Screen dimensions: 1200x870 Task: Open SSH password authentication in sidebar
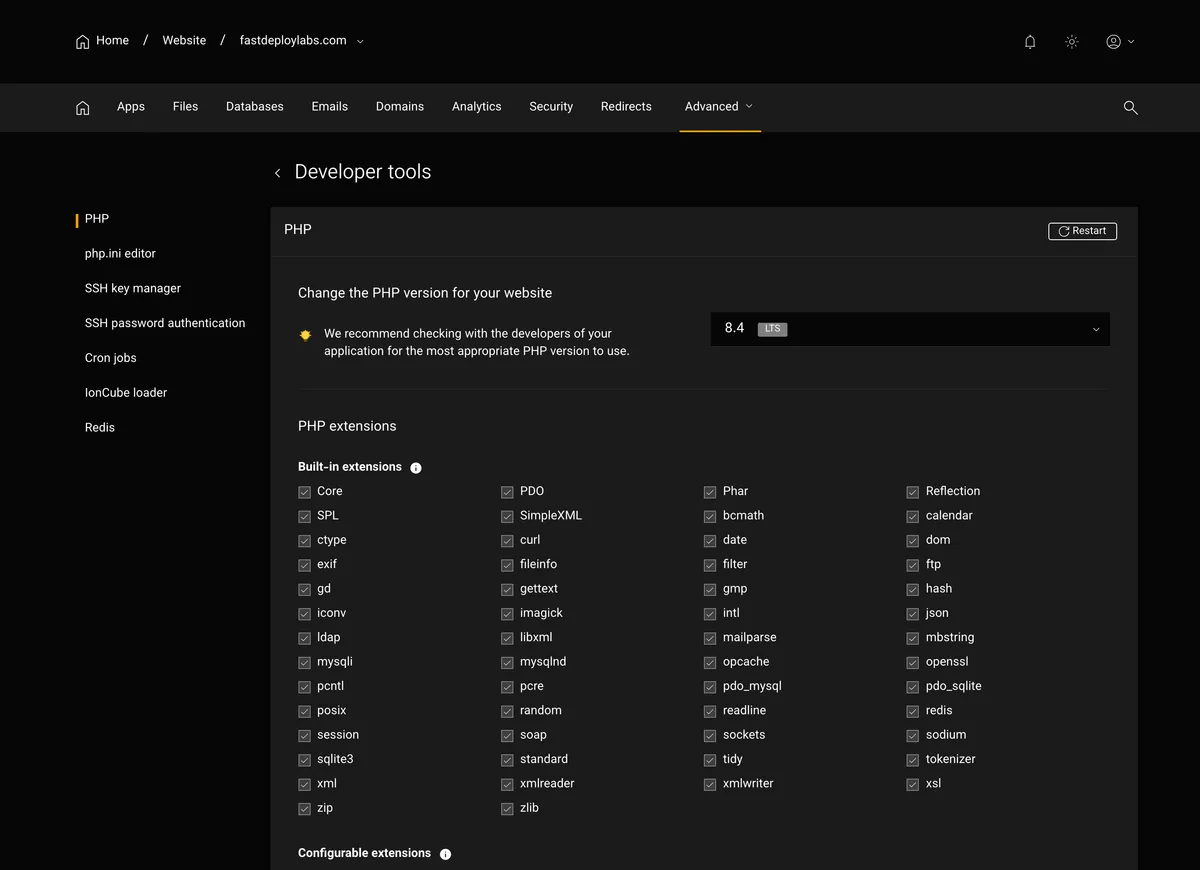(x=165, y=324)
